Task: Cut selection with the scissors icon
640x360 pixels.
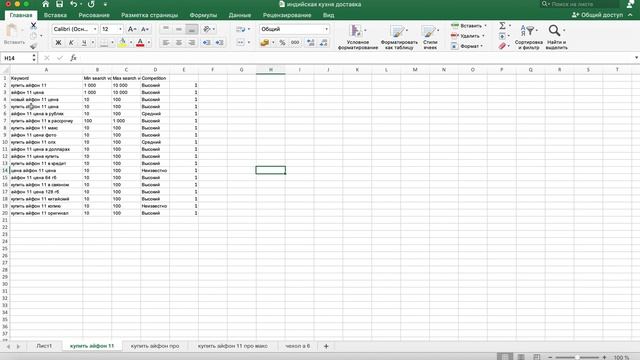Action: click(x=33, y=26)
